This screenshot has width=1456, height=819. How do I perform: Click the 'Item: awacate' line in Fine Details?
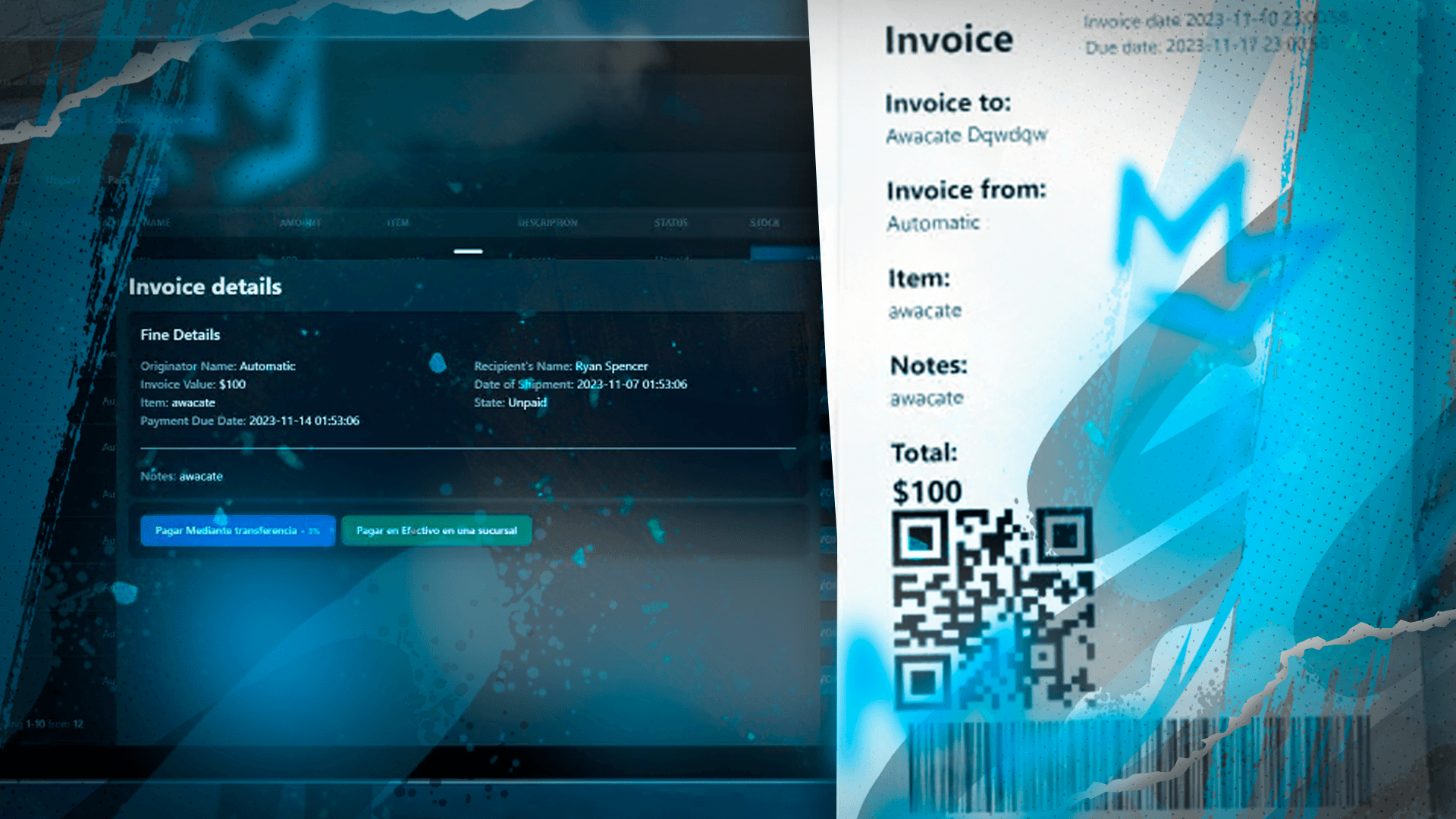tap(178, 403)
